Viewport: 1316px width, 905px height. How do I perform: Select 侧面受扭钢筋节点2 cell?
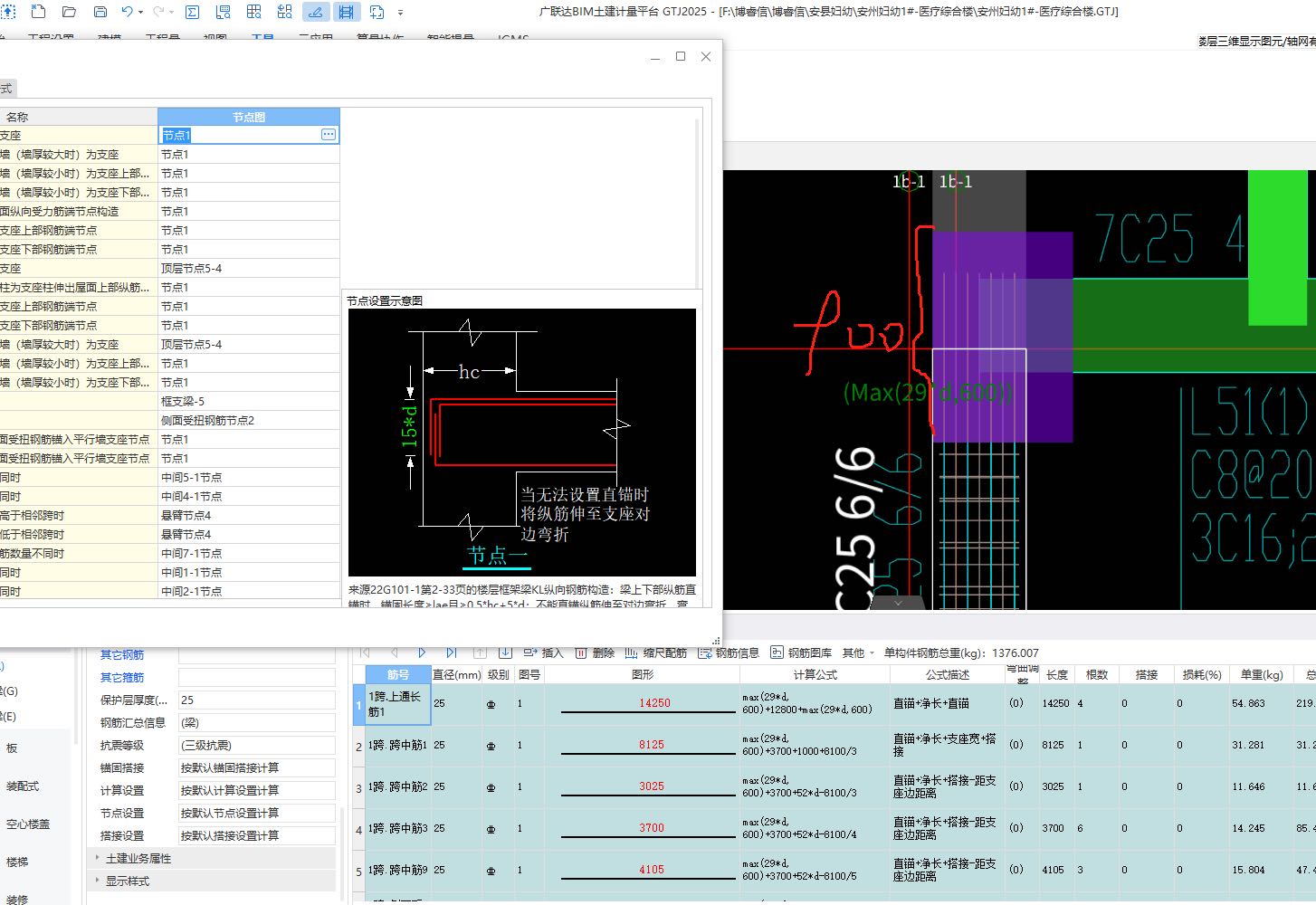coord(249,420)
